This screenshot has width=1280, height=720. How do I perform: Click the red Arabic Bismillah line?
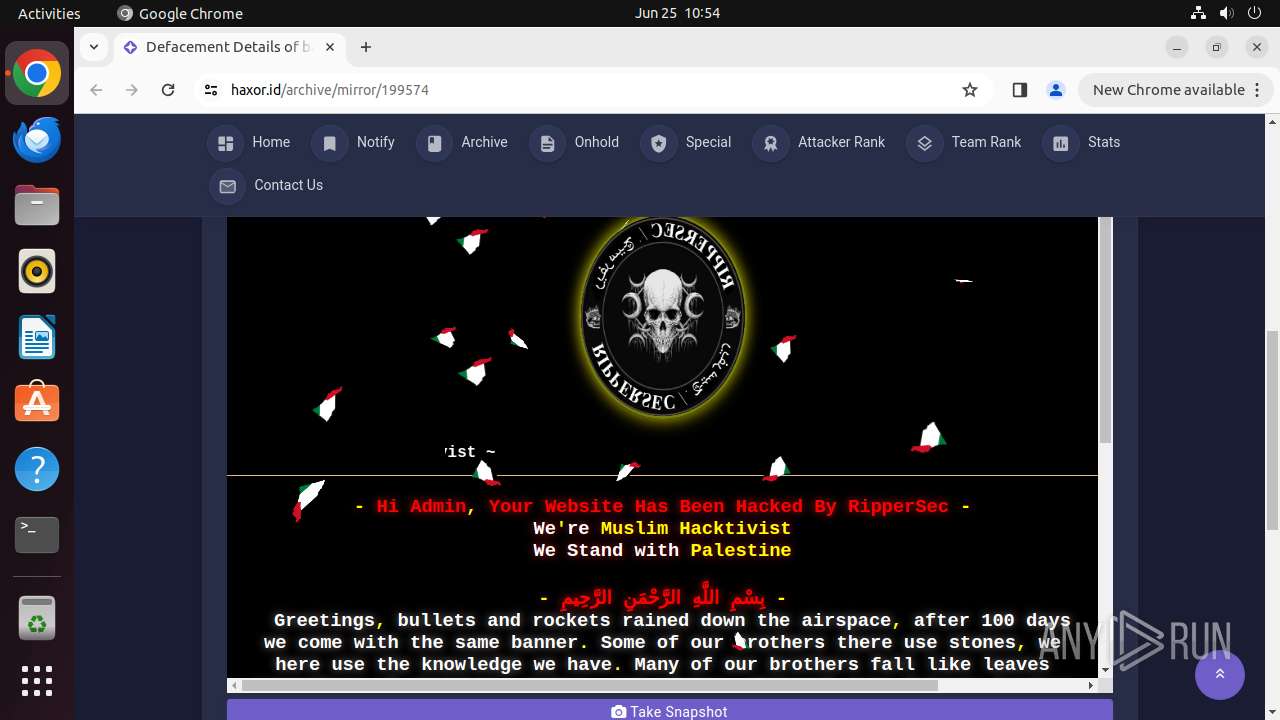pos(662,598)
